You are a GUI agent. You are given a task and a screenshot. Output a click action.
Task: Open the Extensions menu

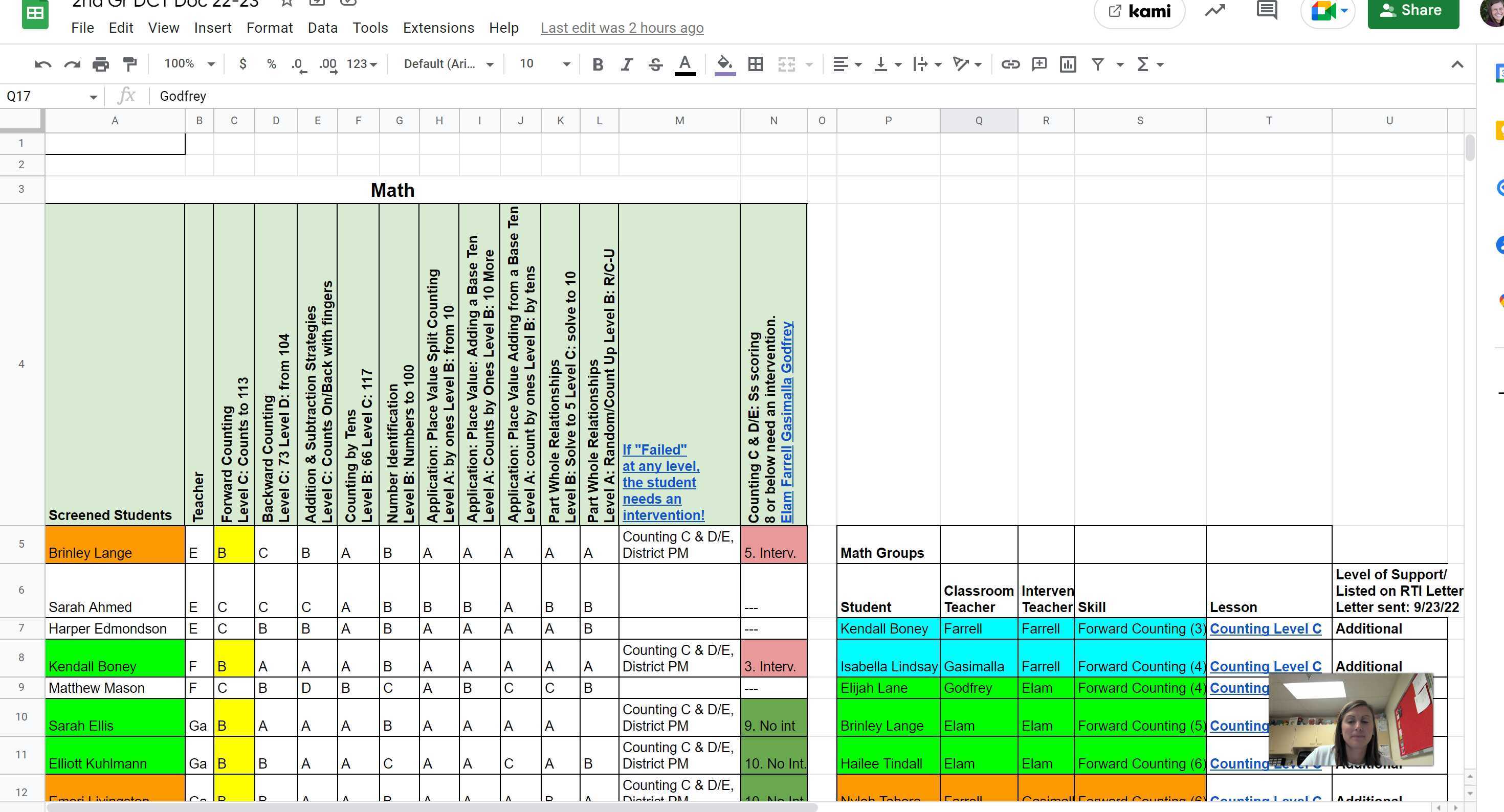(438, 28)
